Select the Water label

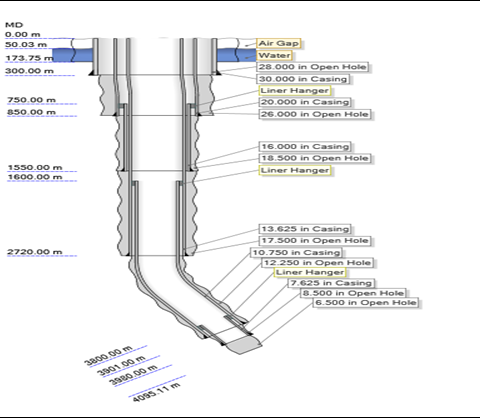coord(274,55)
